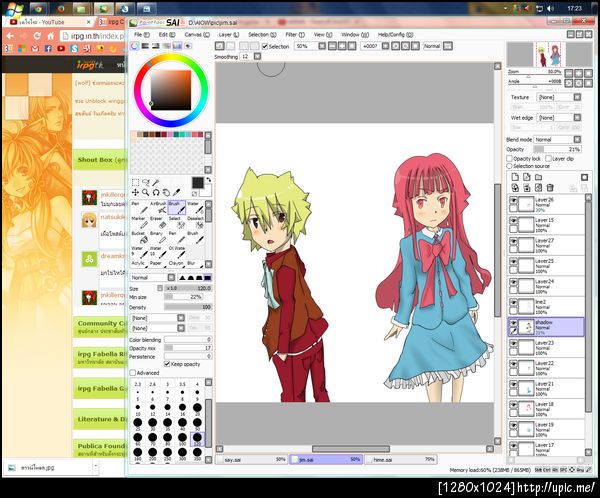
Task: Choose the Bucket fill tool
Action: tap(139, 237)
